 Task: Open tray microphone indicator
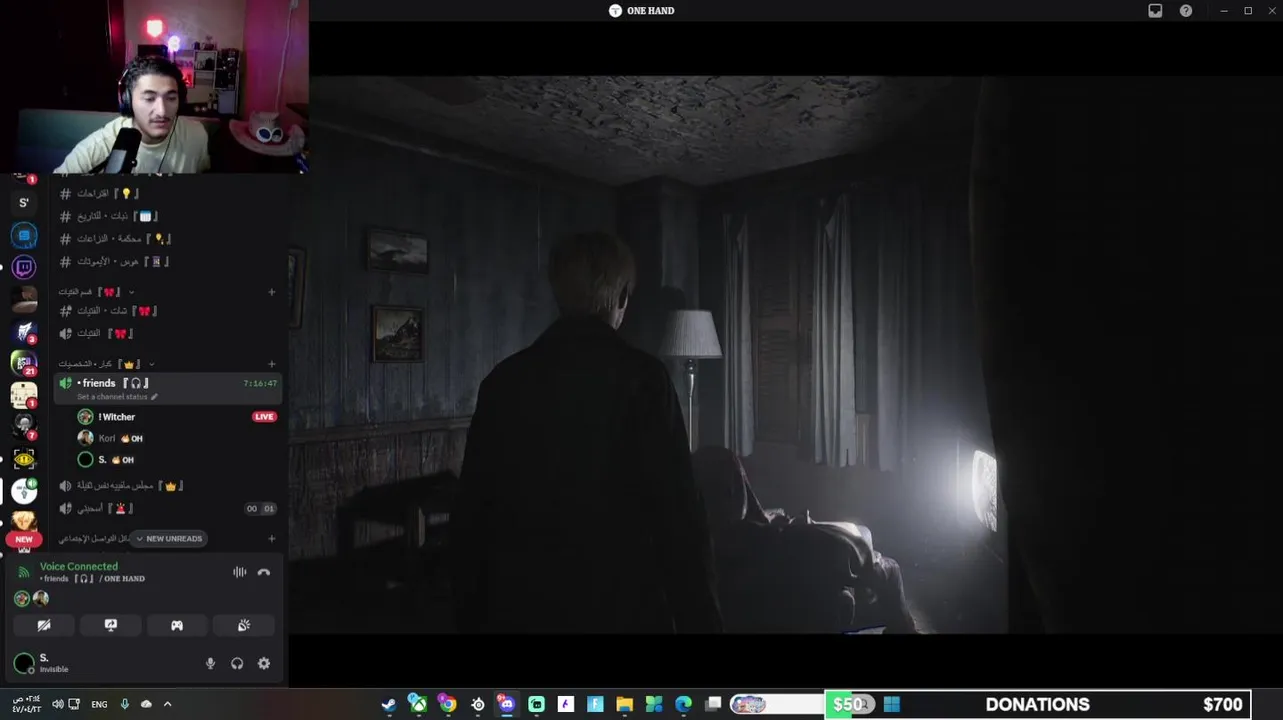coord(125,704)
